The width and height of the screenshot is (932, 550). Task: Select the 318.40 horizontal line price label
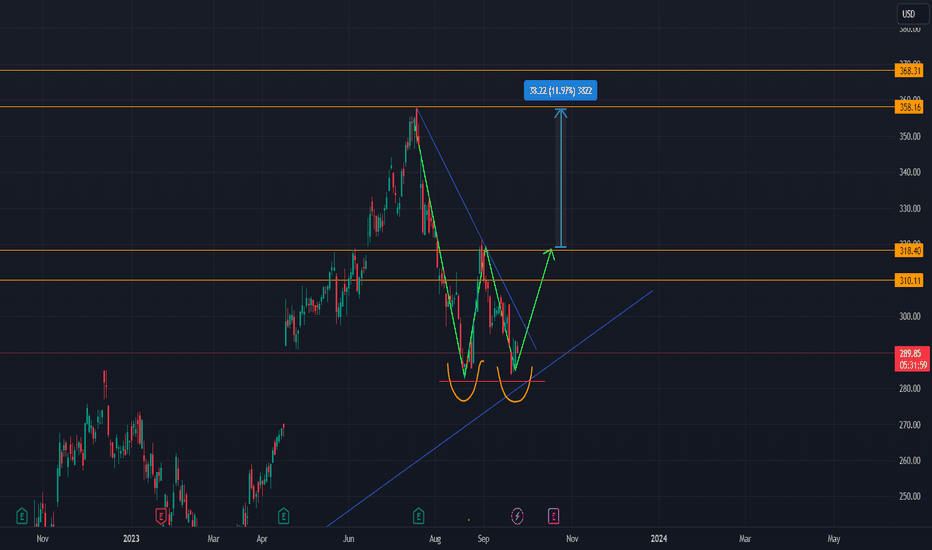point(910,250)
